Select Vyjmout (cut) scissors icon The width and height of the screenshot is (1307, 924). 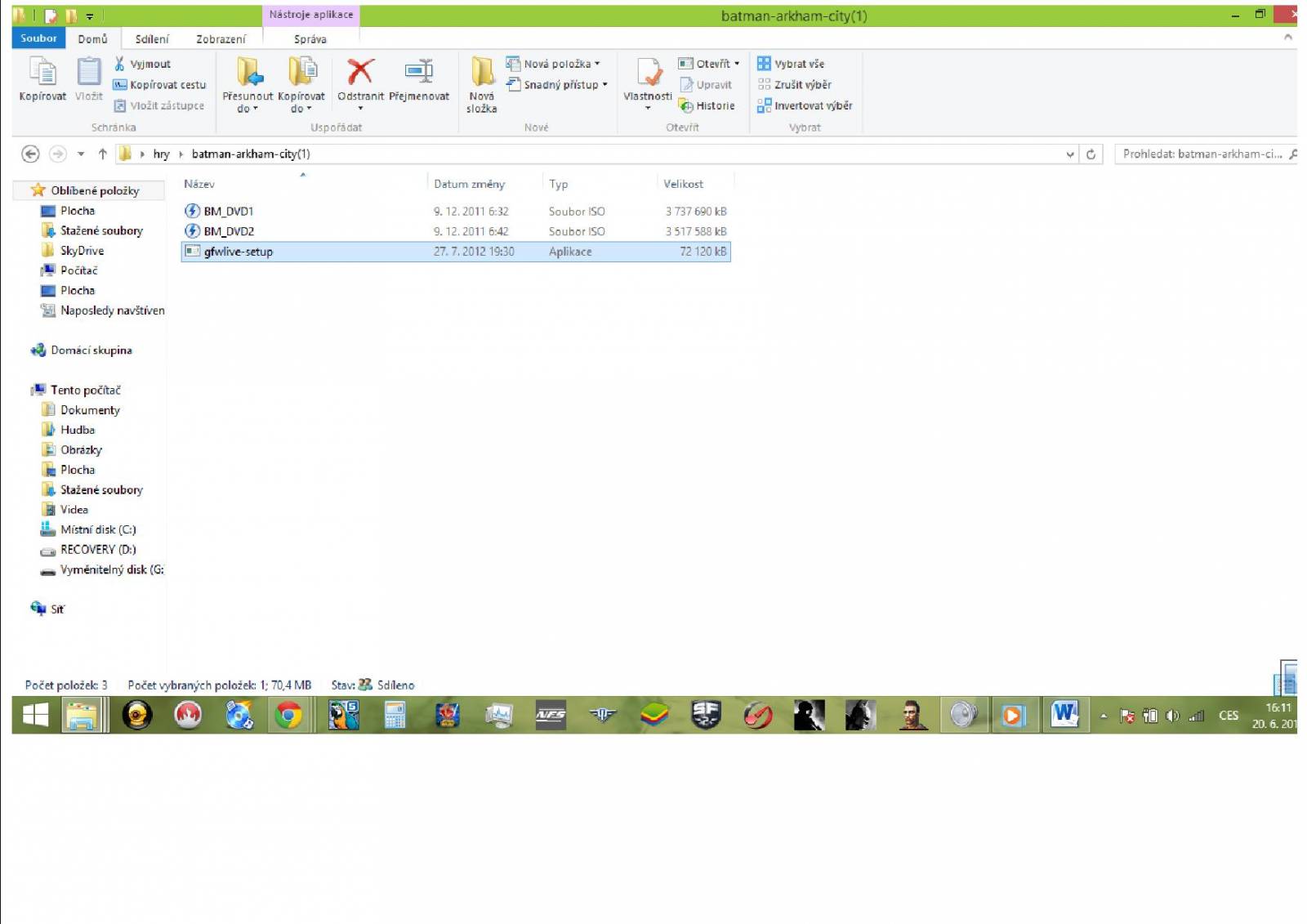[x=119, y=64]
